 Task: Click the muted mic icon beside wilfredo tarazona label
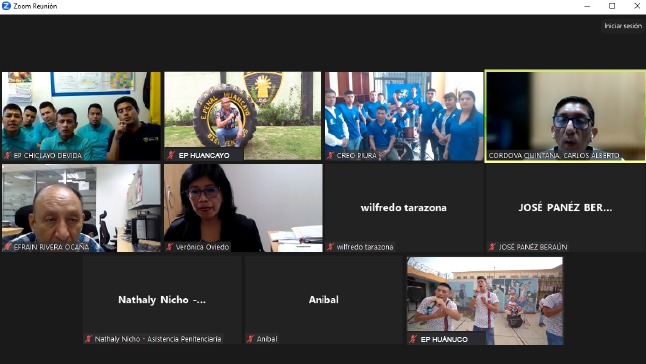[x=330, y=247]
